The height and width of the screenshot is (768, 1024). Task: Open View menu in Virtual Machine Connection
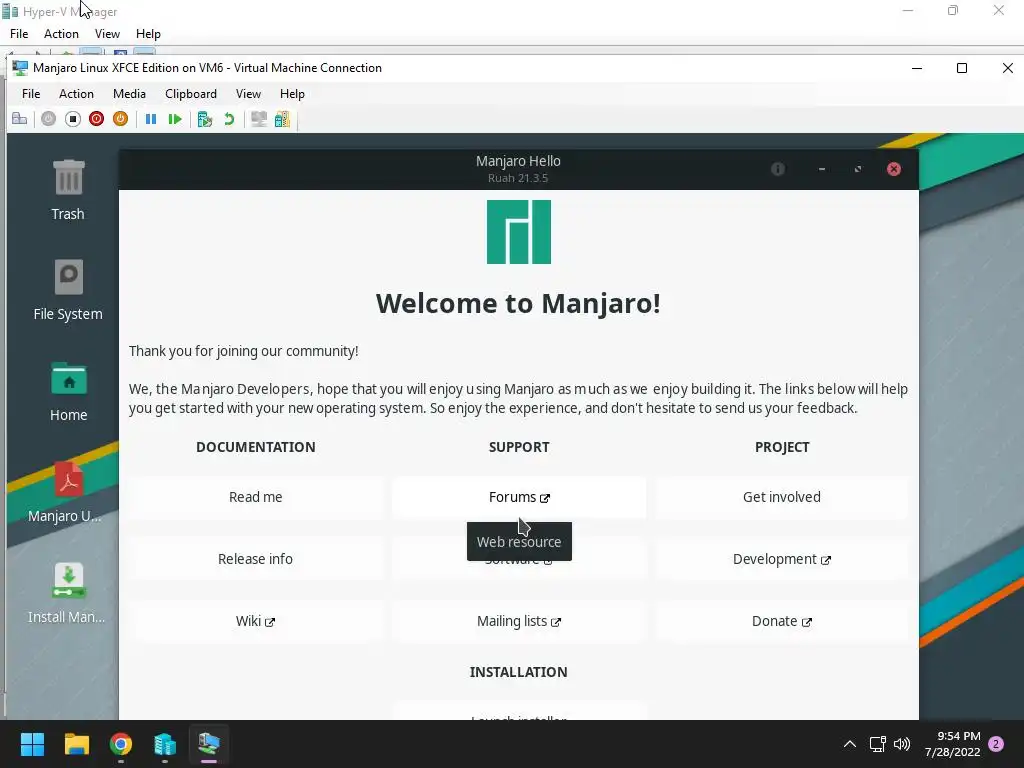click(x=248, y=93)
